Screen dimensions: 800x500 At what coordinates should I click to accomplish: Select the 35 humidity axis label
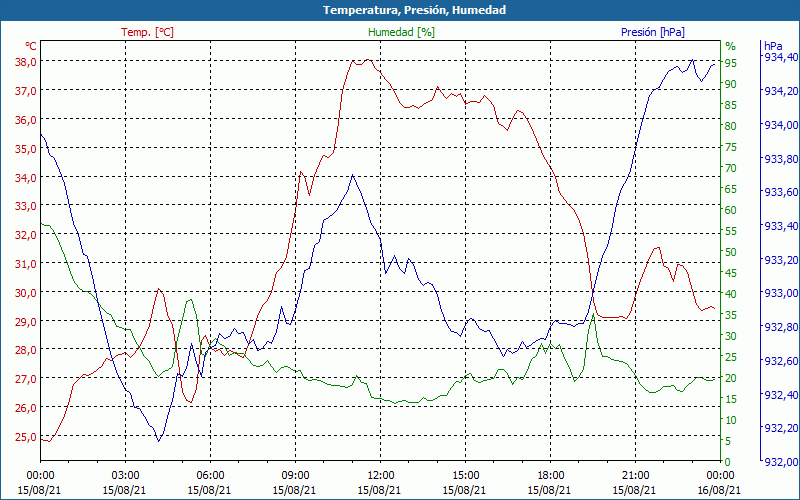[731, 315]
